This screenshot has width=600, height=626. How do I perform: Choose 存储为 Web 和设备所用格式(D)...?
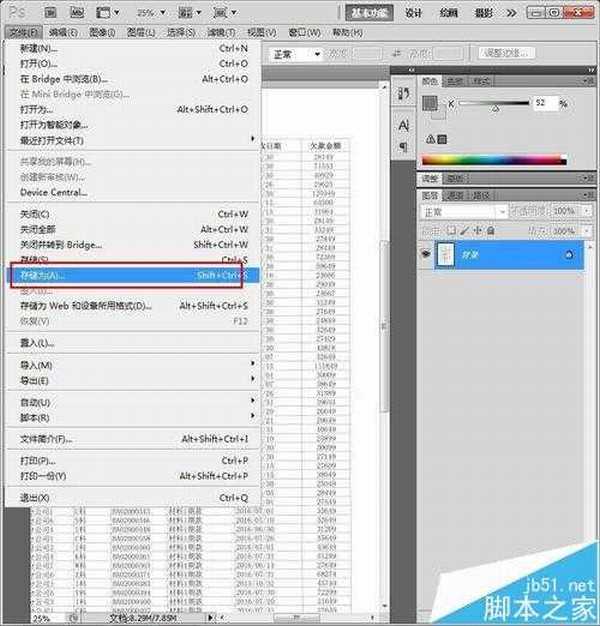click(x=134, y=306)
